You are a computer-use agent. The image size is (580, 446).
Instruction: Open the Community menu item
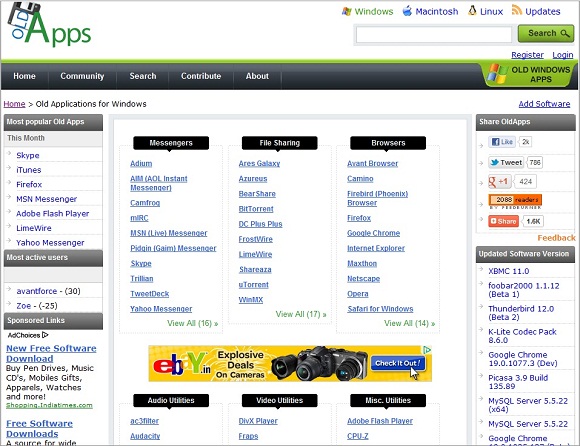pyautogui.click(x=82, y=76)
